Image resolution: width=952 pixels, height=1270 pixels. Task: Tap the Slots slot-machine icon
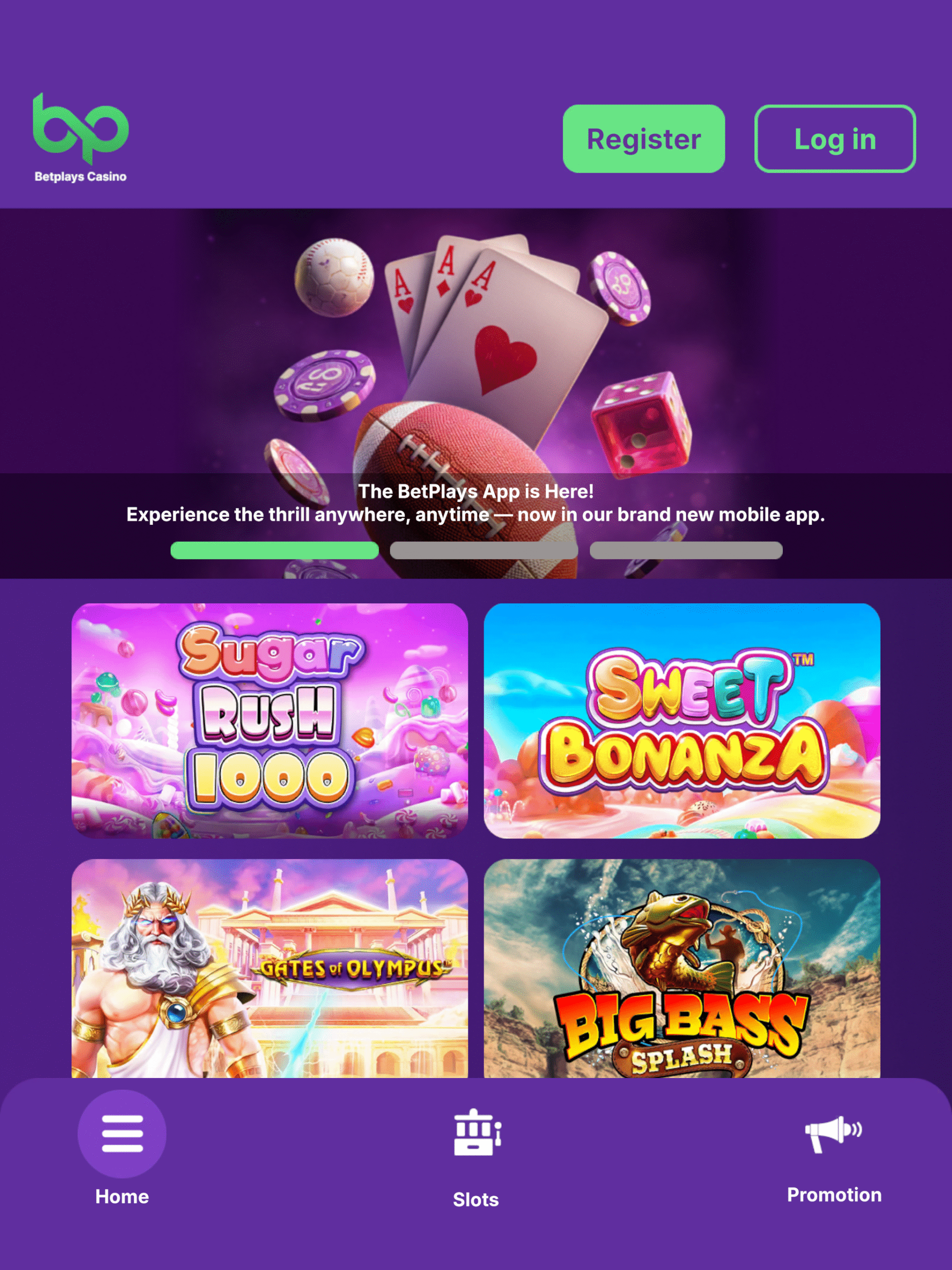click(477, 1133)
